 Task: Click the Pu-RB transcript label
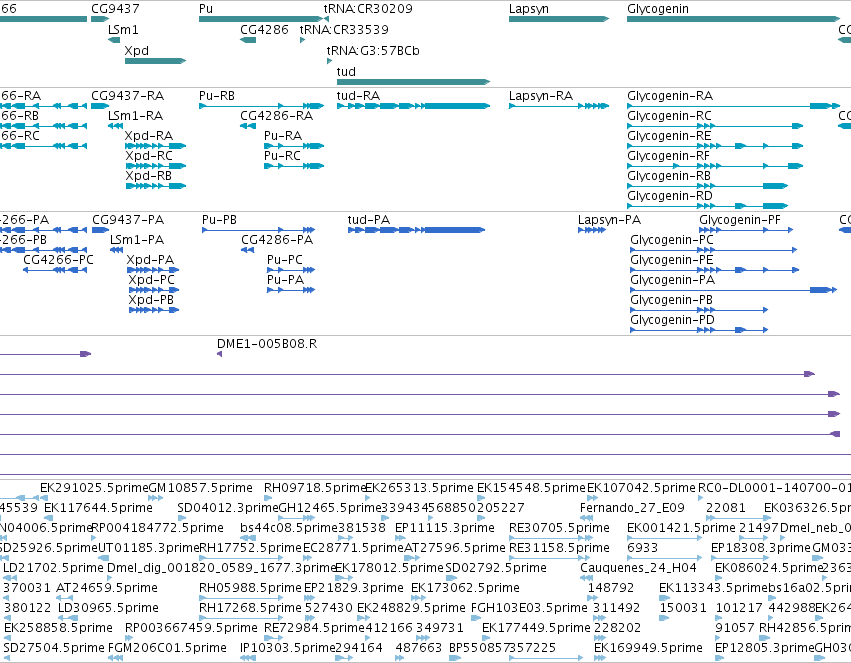click(217, 96)
